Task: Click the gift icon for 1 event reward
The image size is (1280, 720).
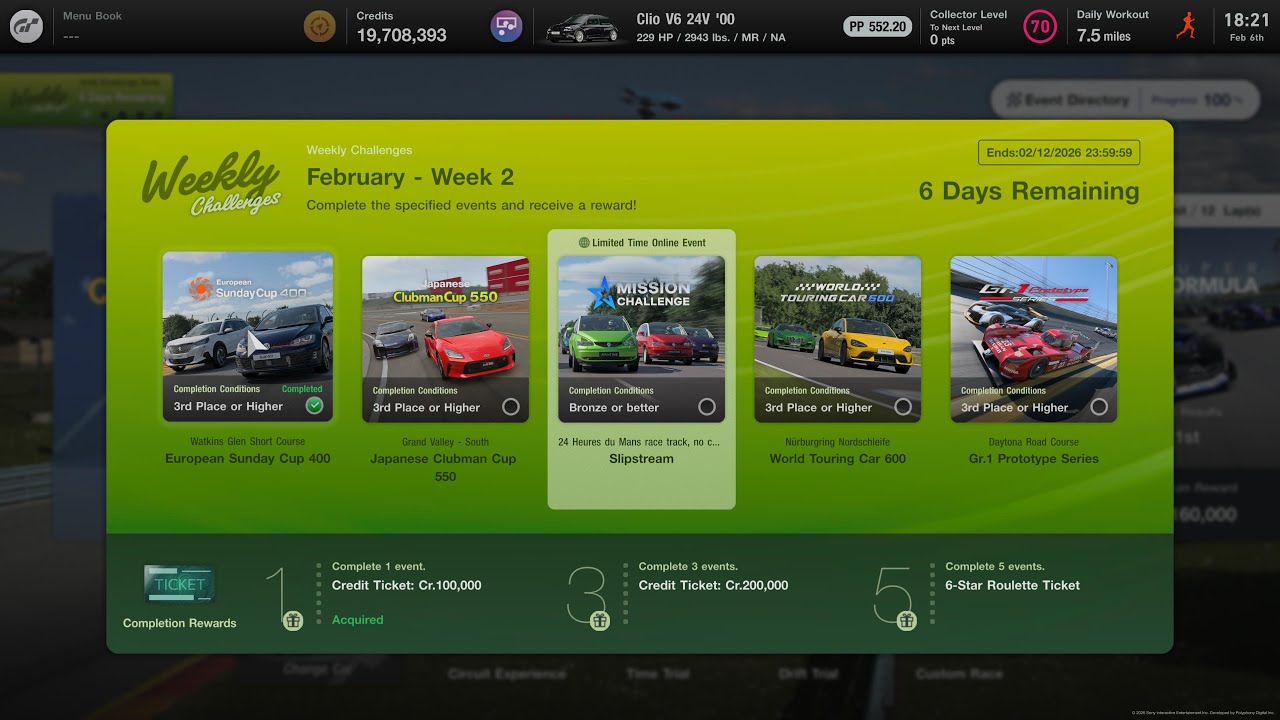Action: 293,620
